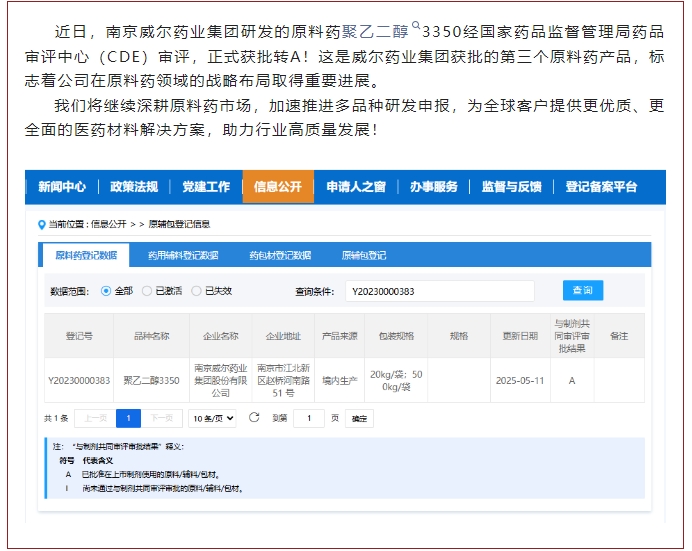The image size is (692, 551).
Task: Switch to the 药包材登记数据 tab
Action: (280, 255)
